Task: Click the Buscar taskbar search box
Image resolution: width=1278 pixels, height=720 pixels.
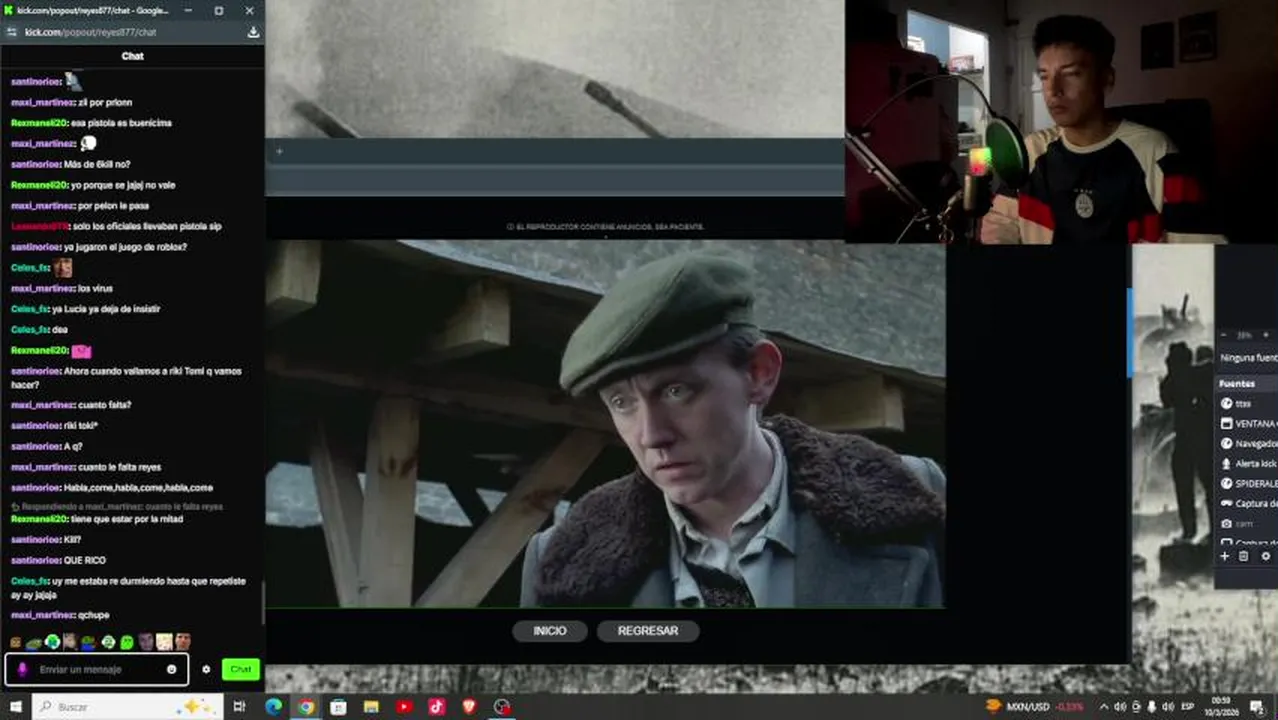Action: (x=126, y=707)
